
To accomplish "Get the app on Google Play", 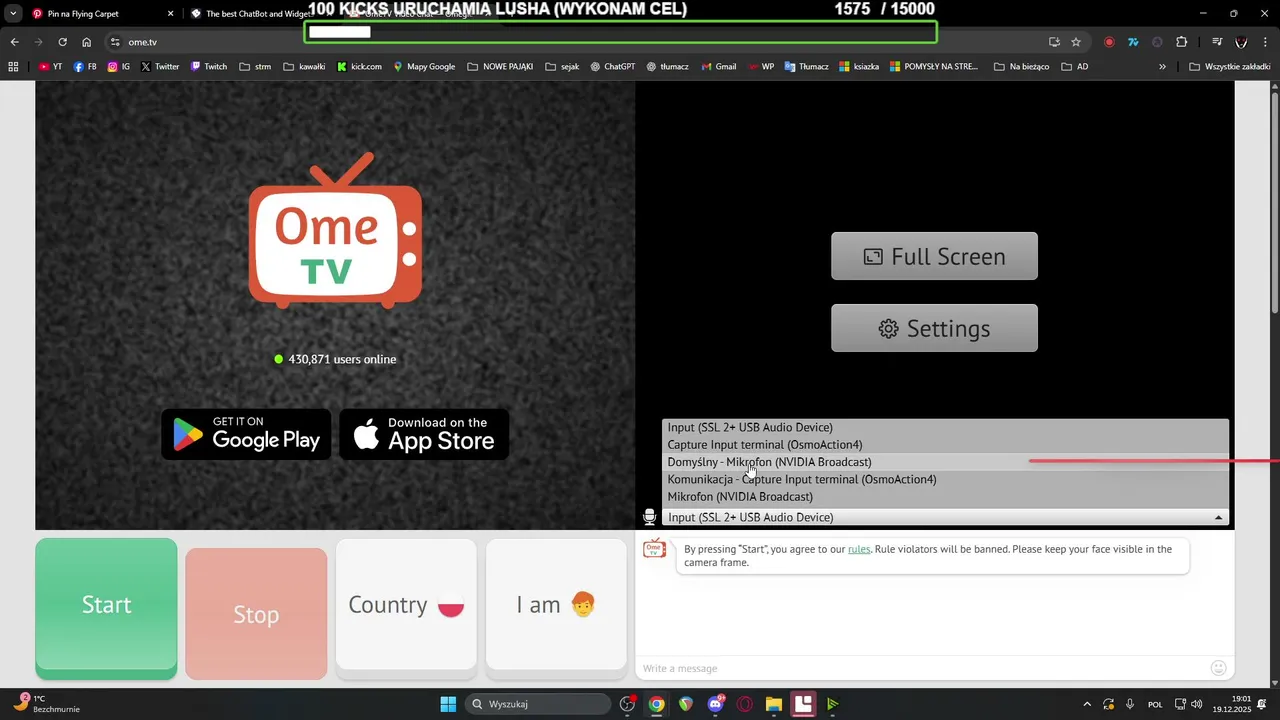I will [246, 434].
